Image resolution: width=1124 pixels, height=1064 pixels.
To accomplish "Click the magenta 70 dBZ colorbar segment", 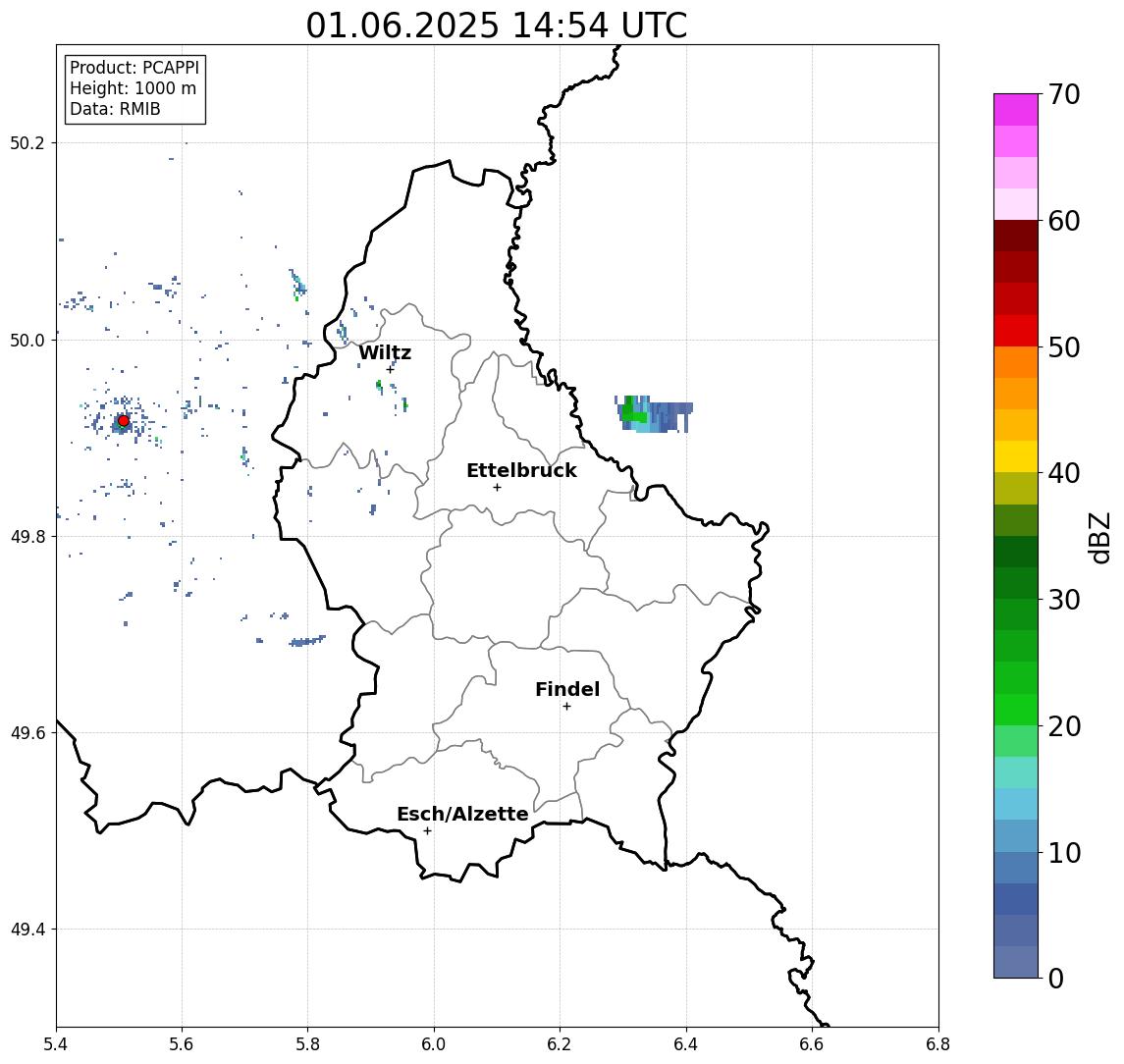I will click(1016, 110).
